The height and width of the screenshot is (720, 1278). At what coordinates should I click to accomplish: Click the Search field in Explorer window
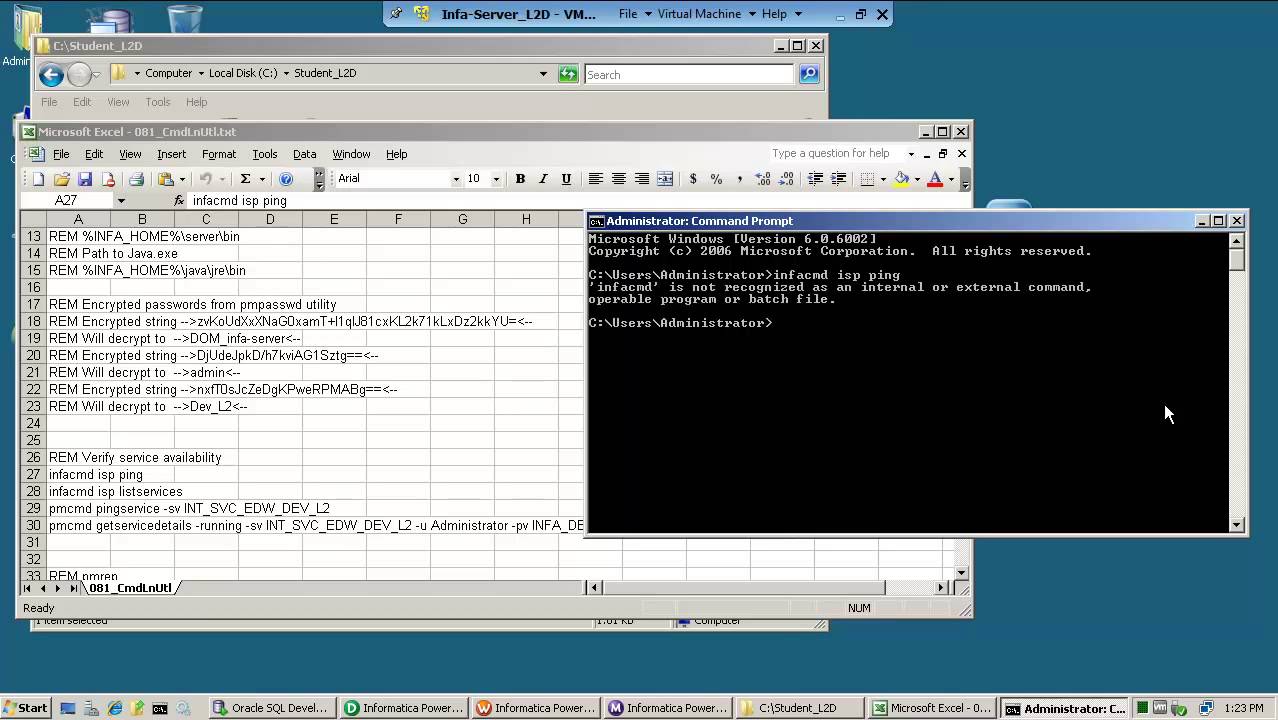[x=688, y=75]
